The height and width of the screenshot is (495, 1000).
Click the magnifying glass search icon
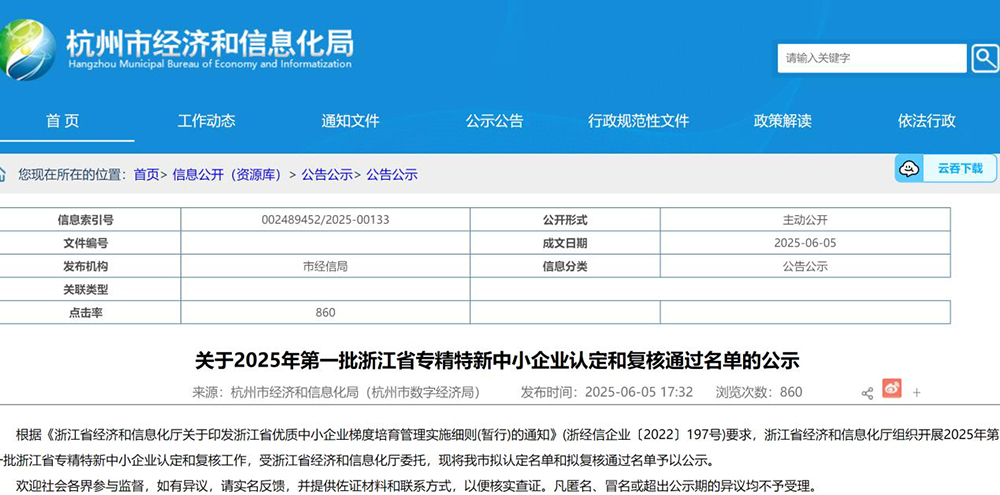point(984,58)
